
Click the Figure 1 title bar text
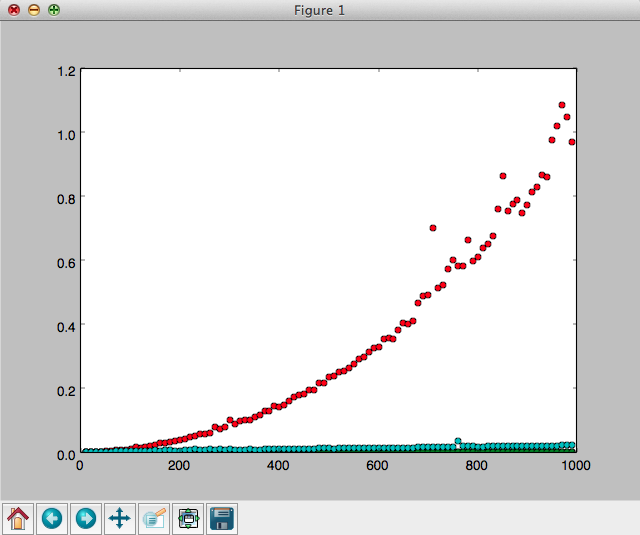point(320,9)
